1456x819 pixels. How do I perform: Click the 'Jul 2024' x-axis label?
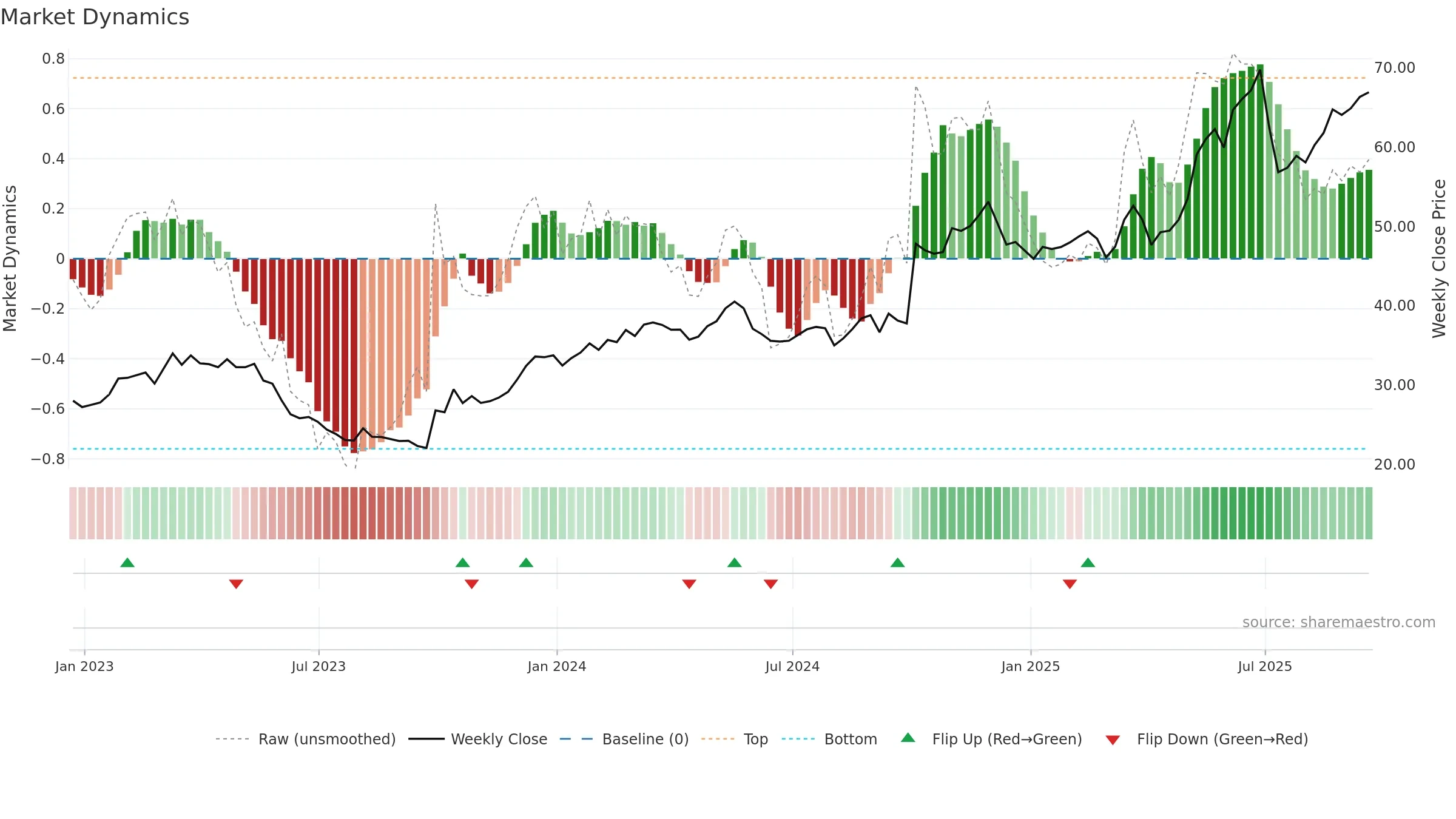click(x=792, y=666)
